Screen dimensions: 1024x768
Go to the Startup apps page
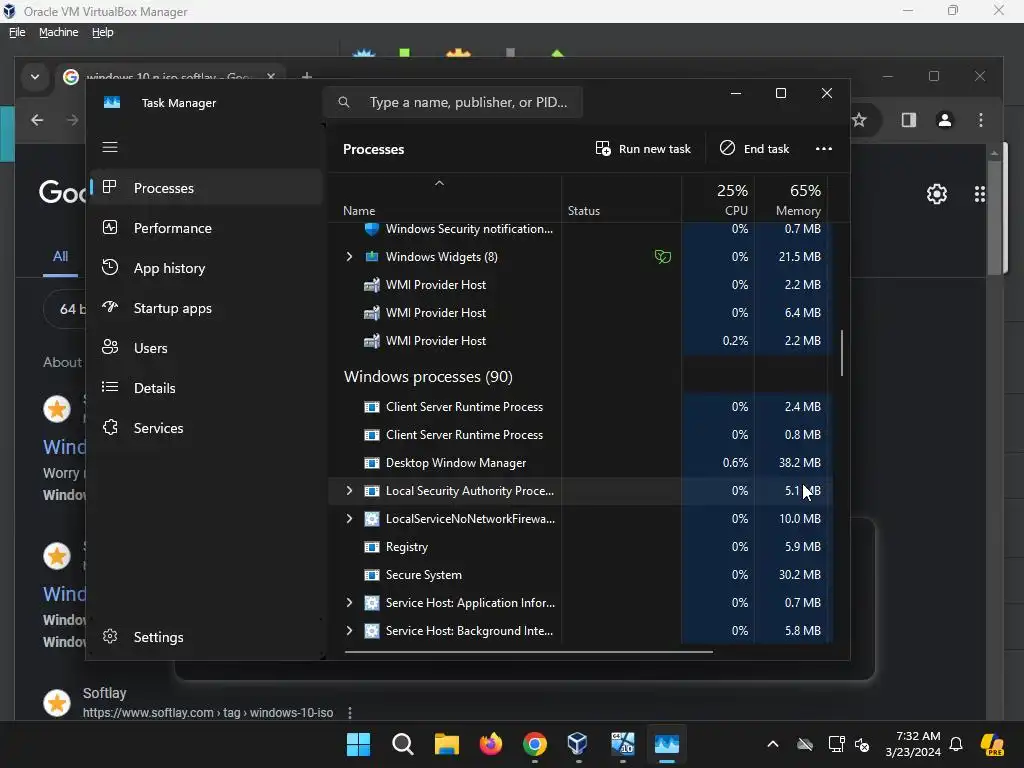pos(206,308)
